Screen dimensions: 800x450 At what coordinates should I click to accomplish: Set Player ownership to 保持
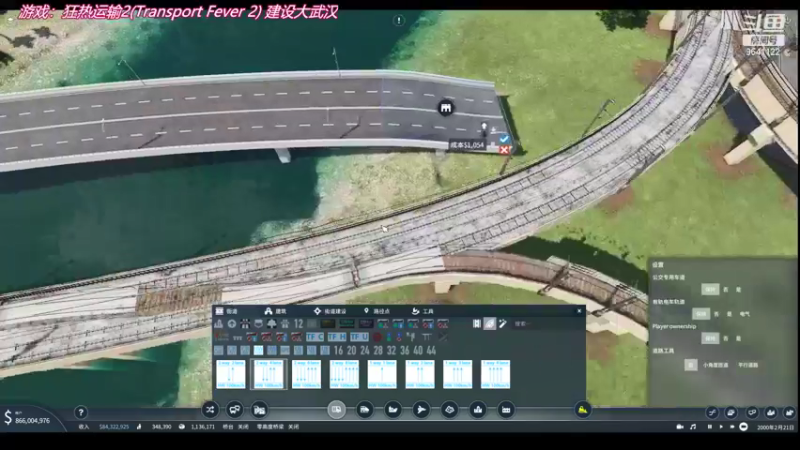click(x=710, y=338)
